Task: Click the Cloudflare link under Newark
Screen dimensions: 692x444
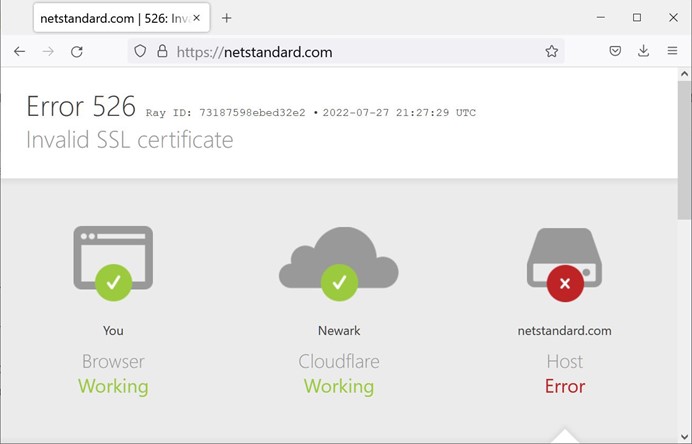Action: click(x=339, y=361)
